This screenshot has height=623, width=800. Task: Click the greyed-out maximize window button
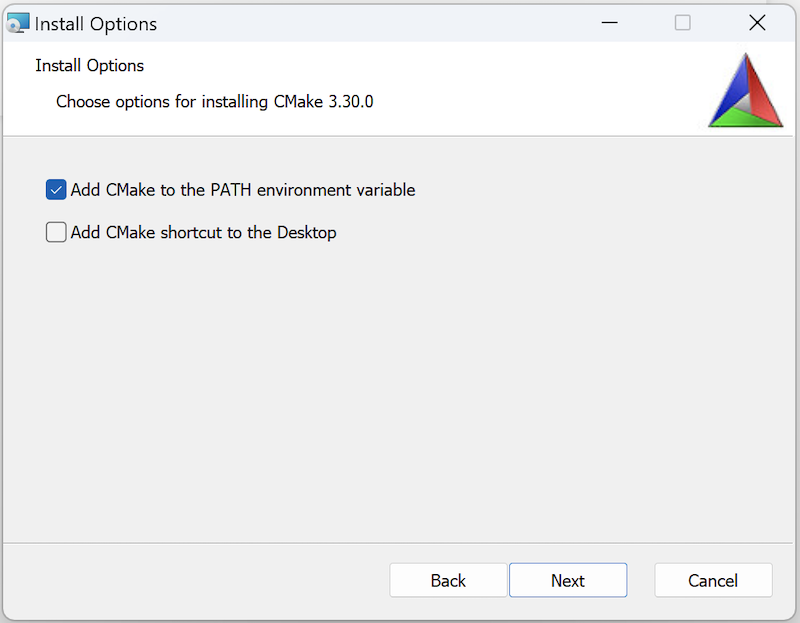(x=682, y=23)
